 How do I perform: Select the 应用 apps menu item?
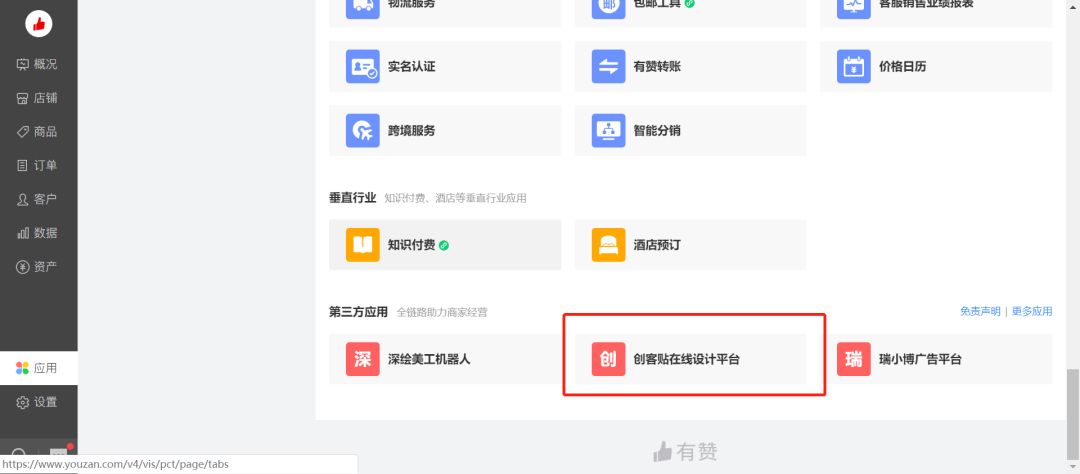(39, 368)
